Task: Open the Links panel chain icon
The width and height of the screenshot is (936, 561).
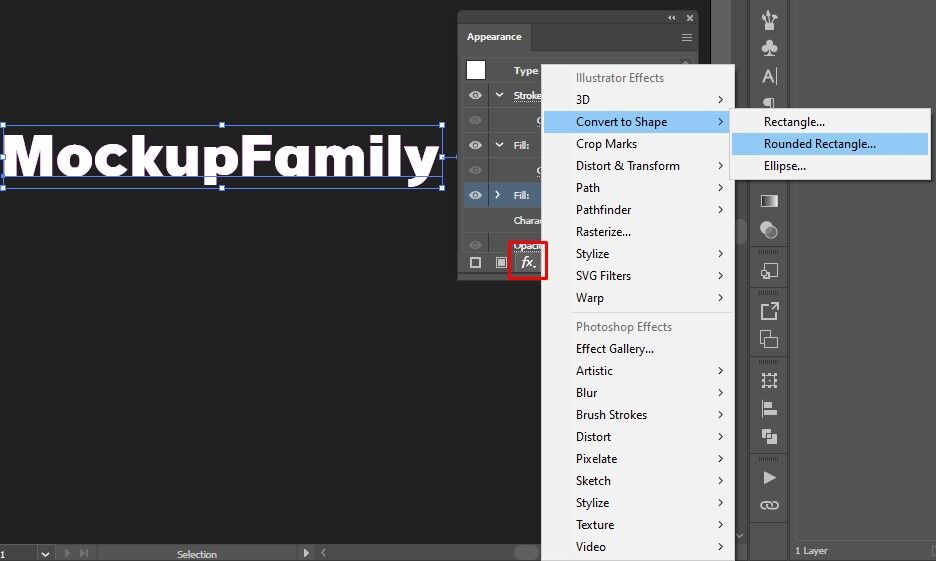Action: pos(769,505)
